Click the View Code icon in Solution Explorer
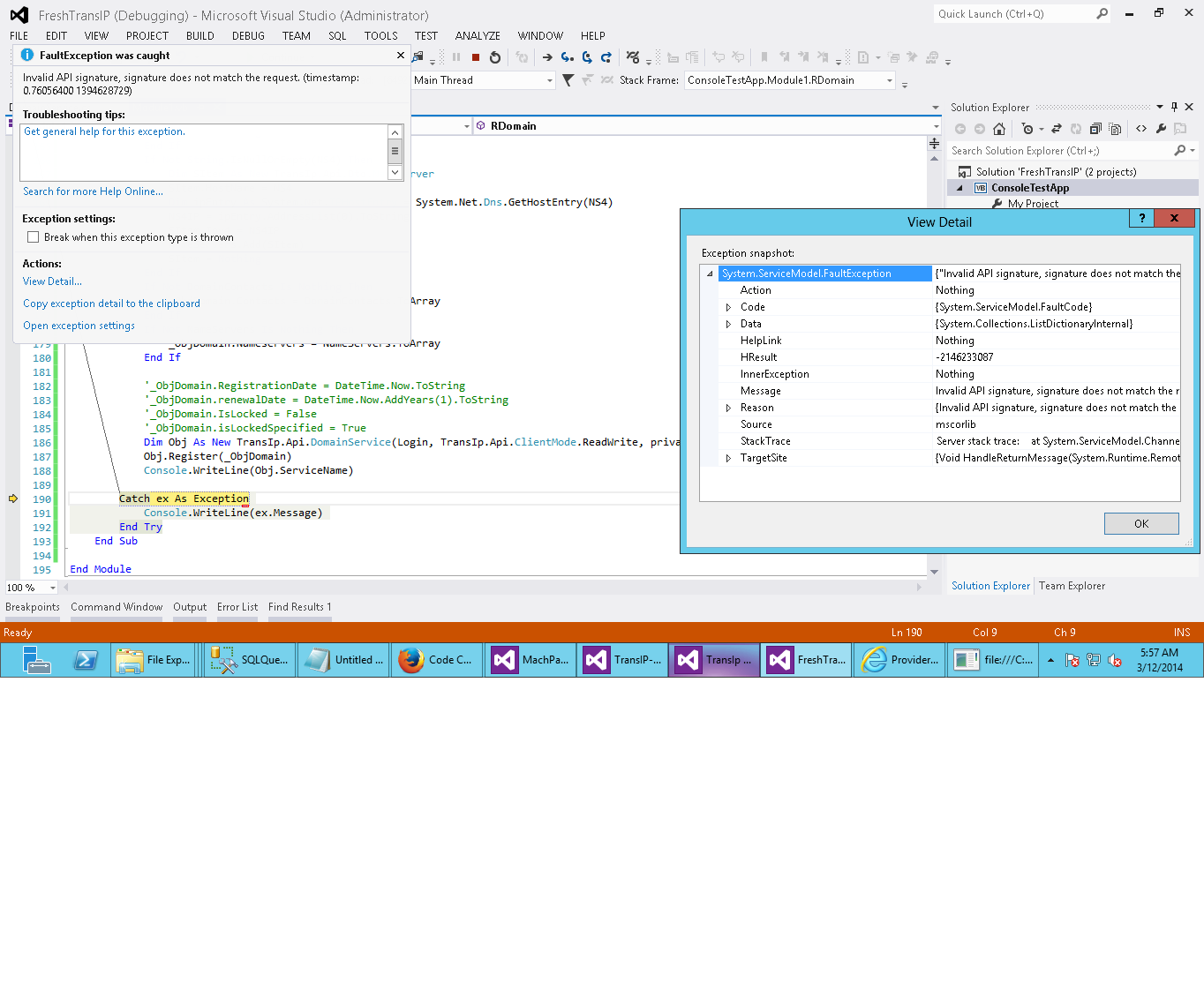This screenshot has height=982, width=1204. (x=1141, y=129)
